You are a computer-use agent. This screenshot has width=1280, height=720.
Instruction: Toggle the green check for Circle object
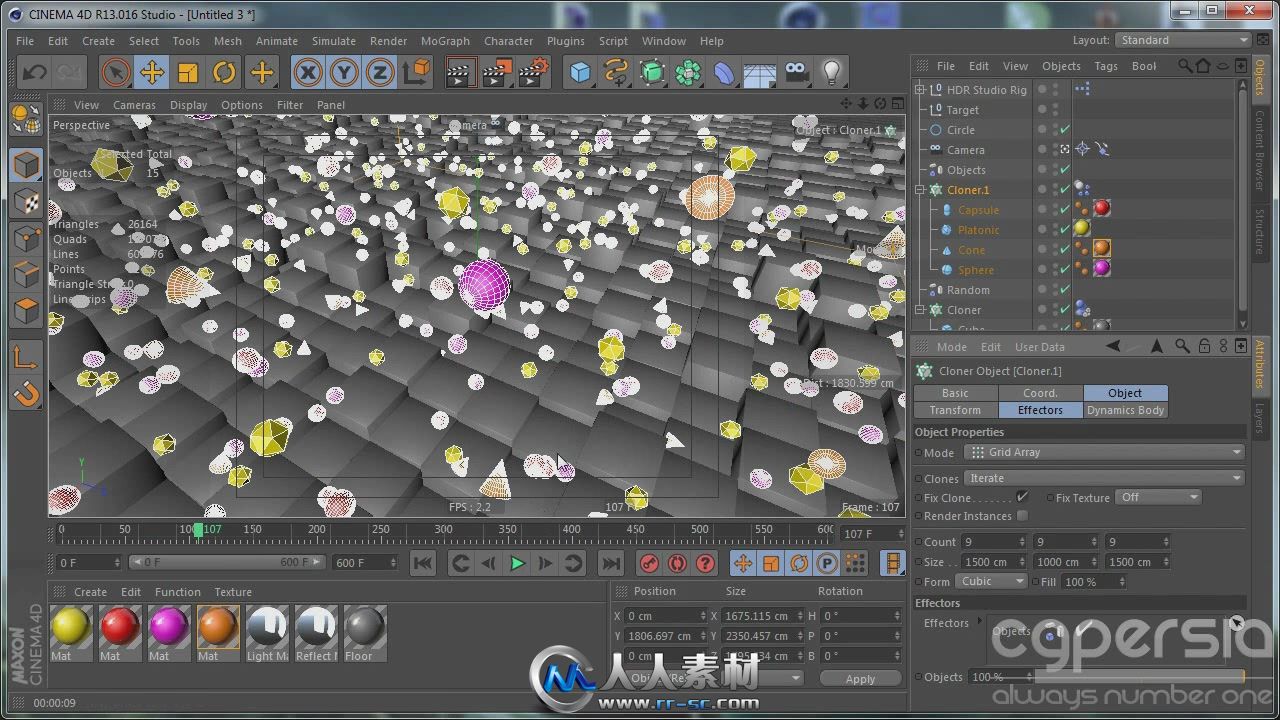[x=1065, y=130]
